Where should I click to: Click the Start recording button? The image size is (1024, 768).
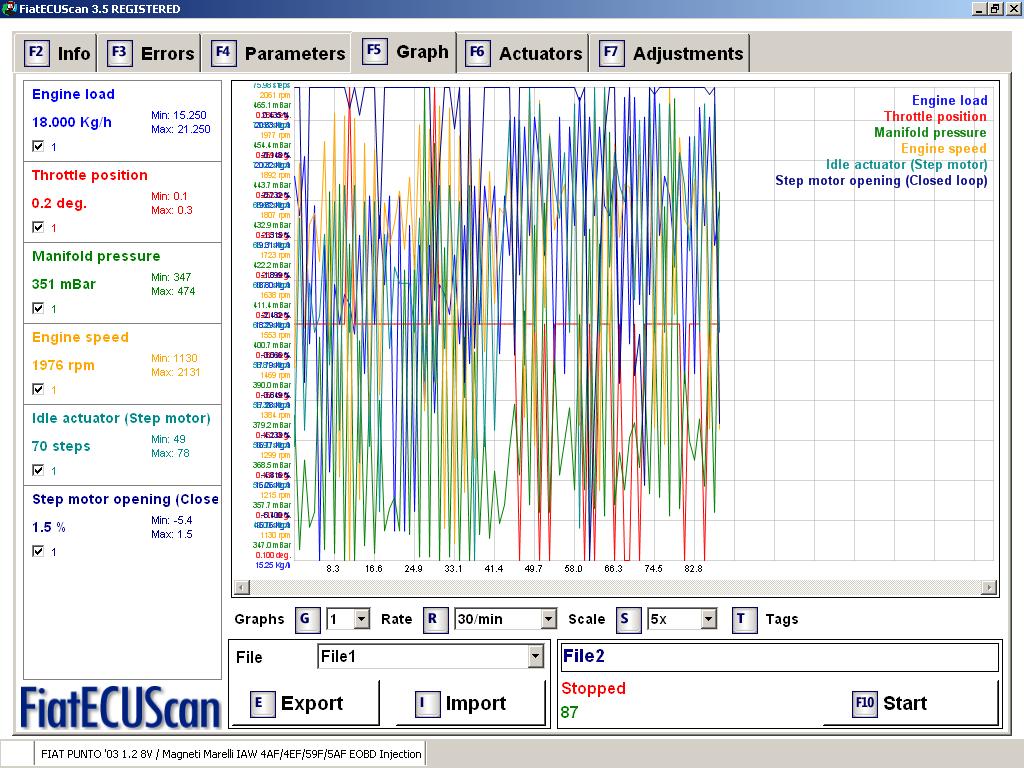(x=911, y=703)
